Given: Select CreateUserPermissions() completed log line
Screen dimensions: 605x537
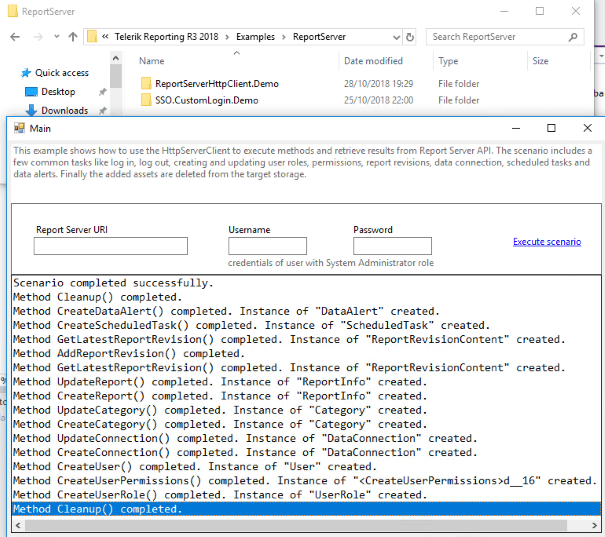Looking at the screenshot, I should pos(306,481).
